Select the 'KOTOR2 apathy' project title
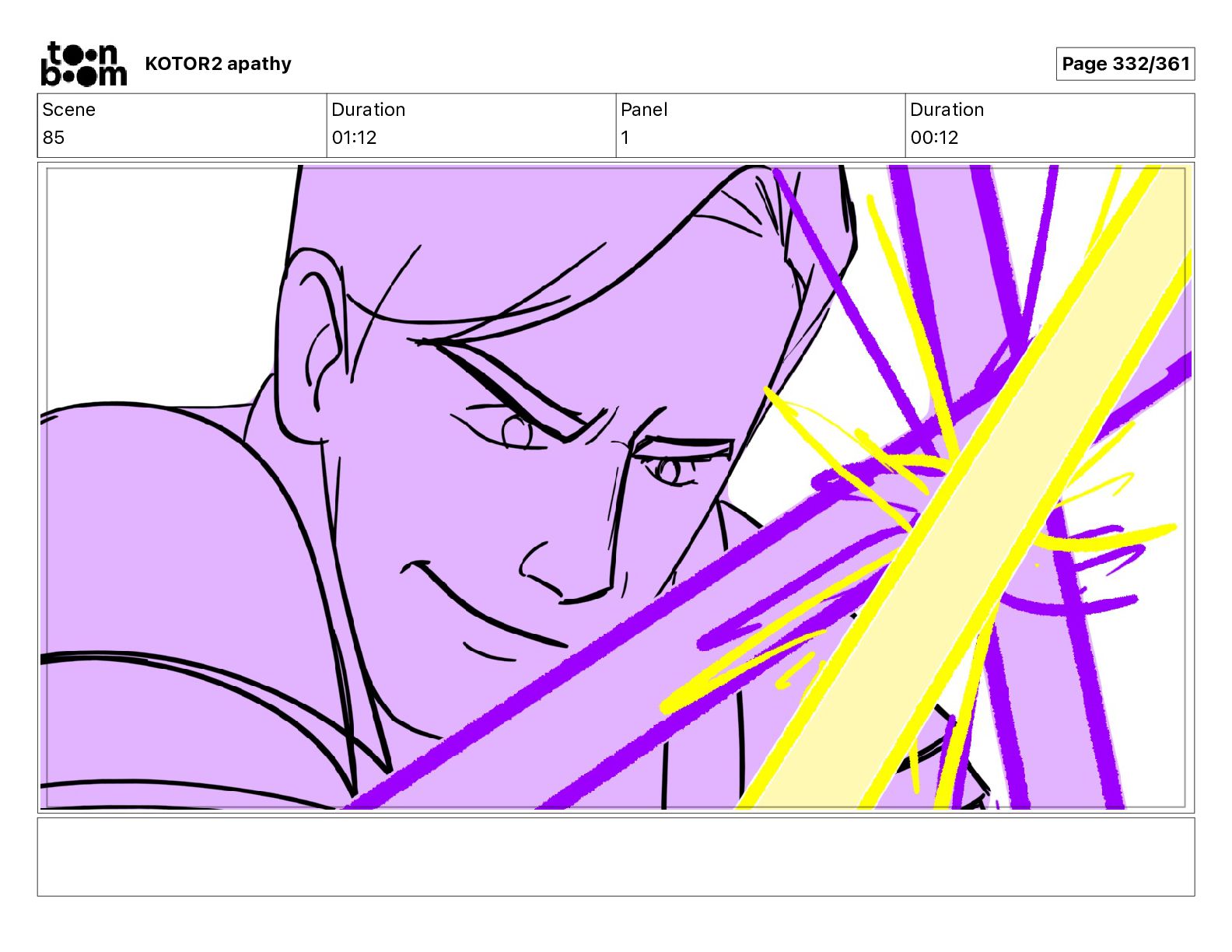 pyautogui.click(x=218, y=64)
